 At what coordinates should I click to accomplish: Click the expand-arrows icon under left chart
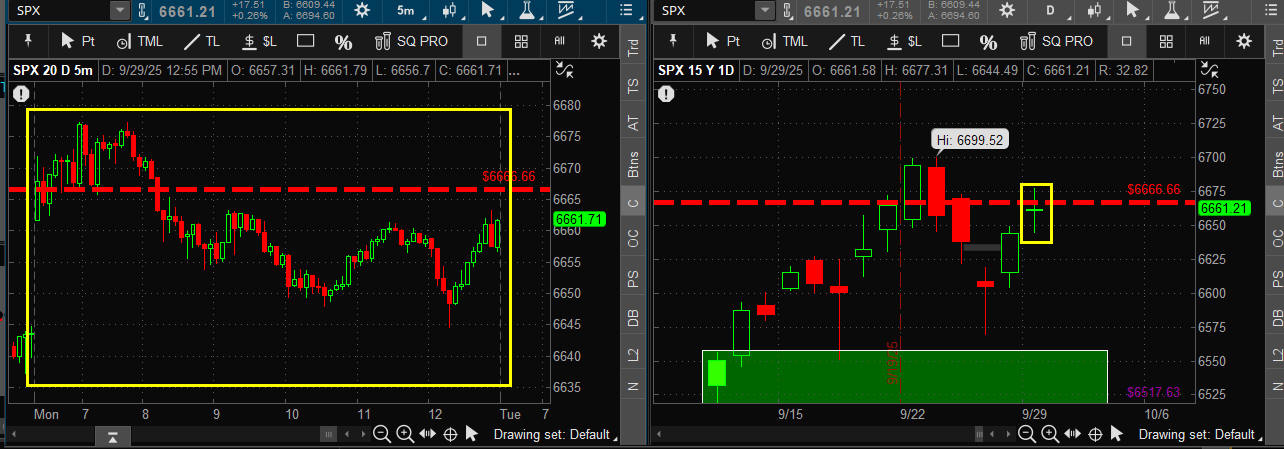(428, 434)
